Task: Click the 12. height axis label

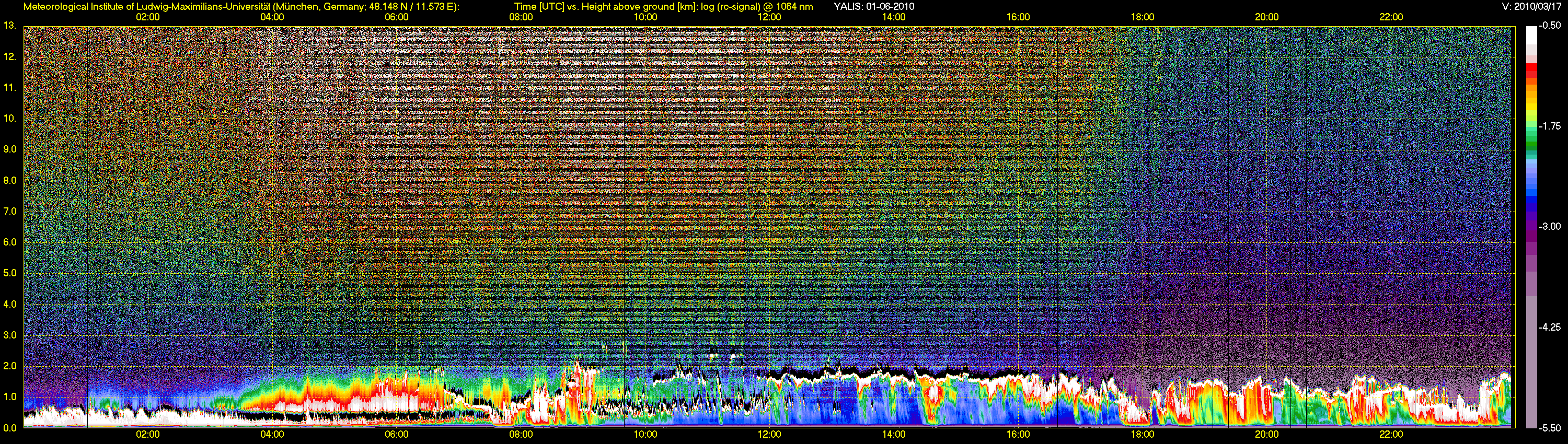Action: pyautogui.click(x=9, y=56)
